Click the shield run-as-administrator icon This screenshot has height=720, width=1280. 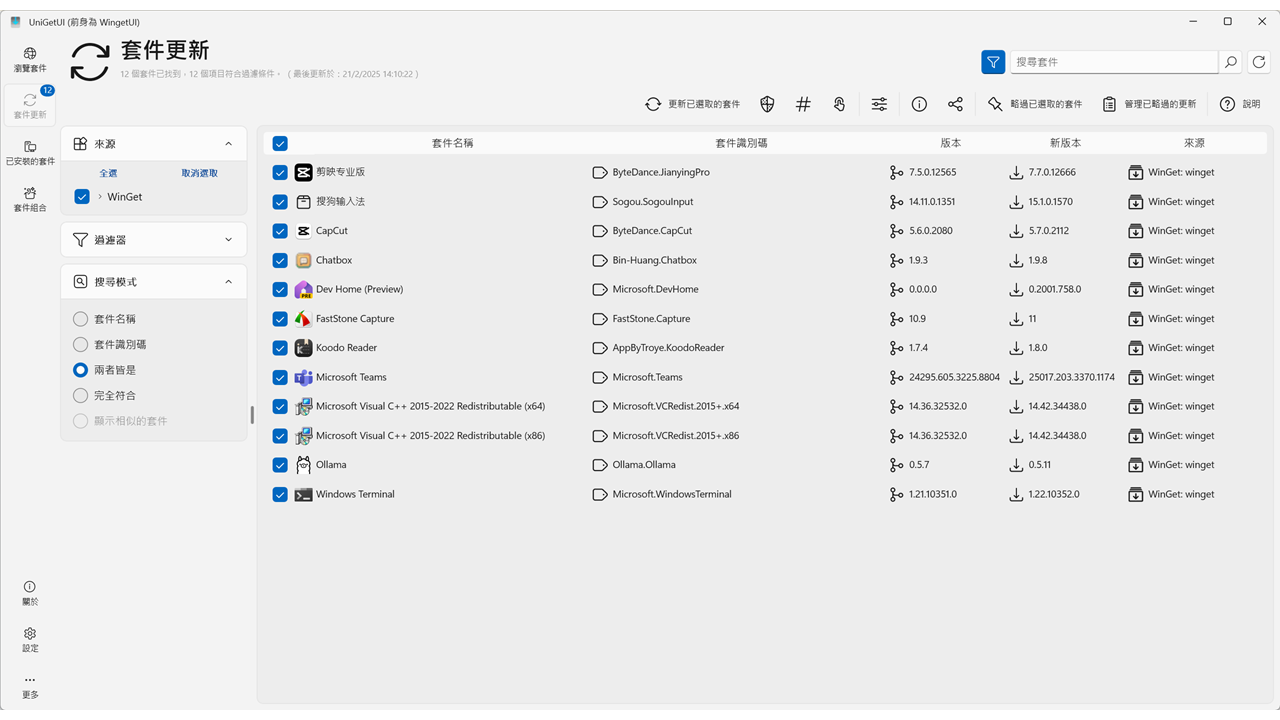(x=767, y=104)
